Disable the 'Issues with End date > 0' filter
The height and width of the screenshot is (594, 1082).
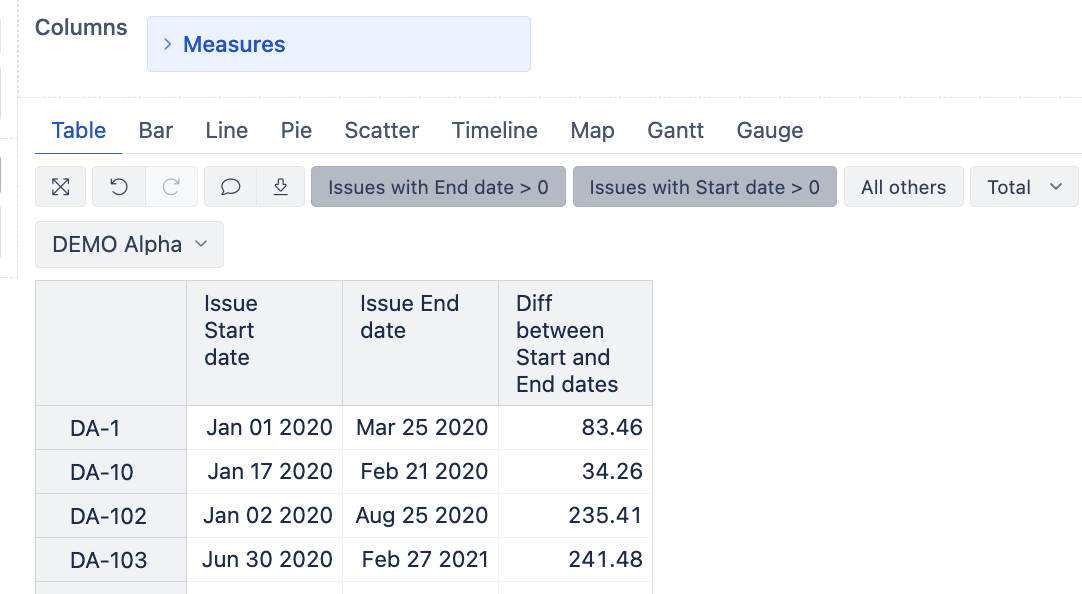(x=437, y=187)
